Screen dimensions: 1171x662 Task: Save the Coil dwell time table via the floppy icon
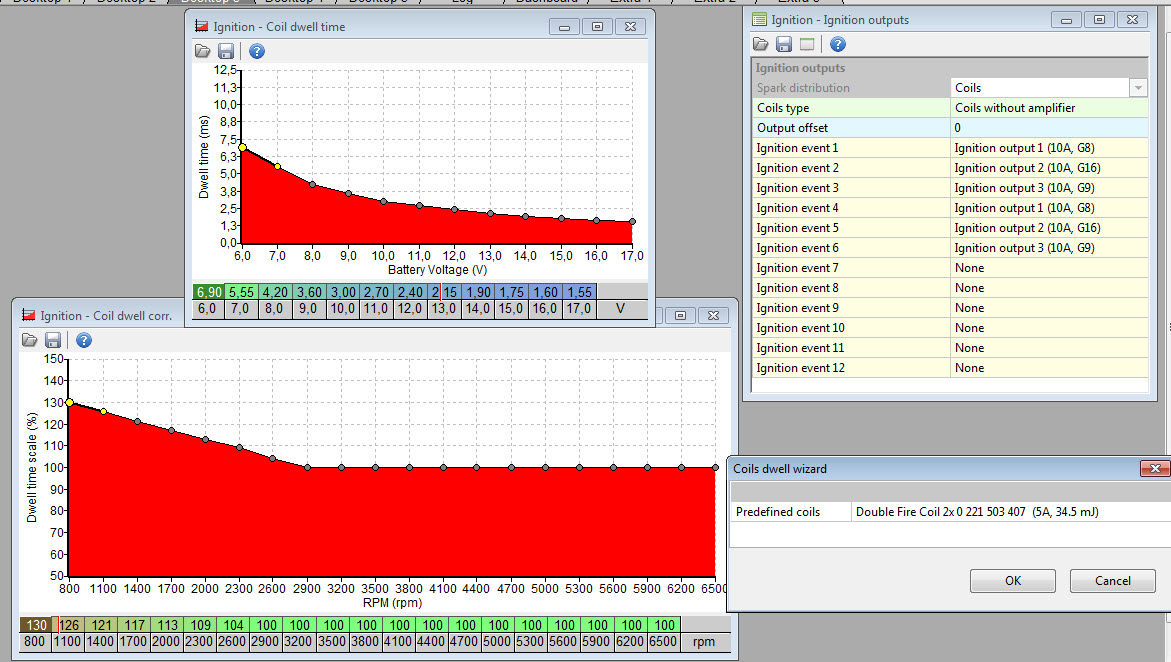[226, 51]
